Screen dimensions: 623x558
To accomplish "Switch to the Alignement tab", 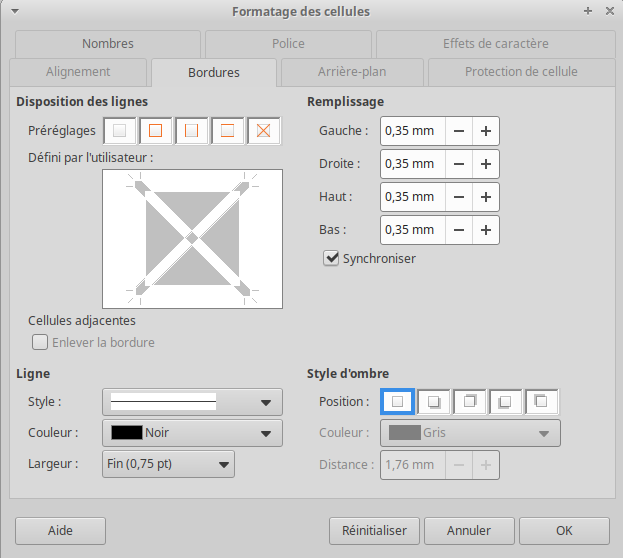I will [x=78, y=72].
